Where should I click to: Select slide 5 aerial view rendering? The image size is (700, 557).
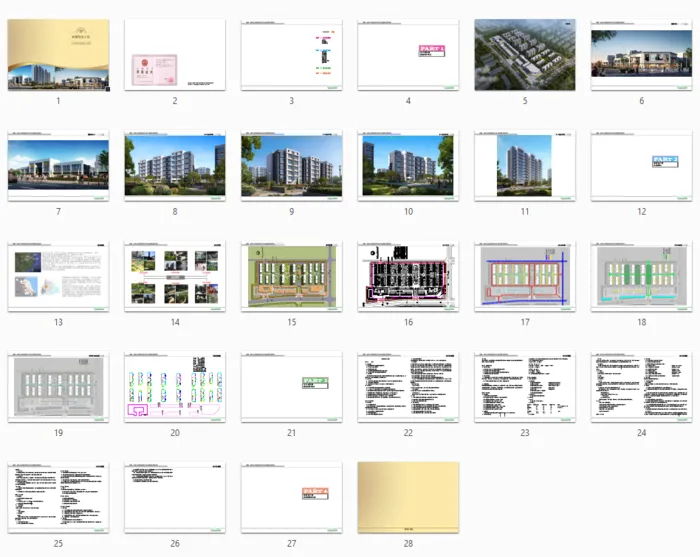pyautogui.click(x=524, y=55)
